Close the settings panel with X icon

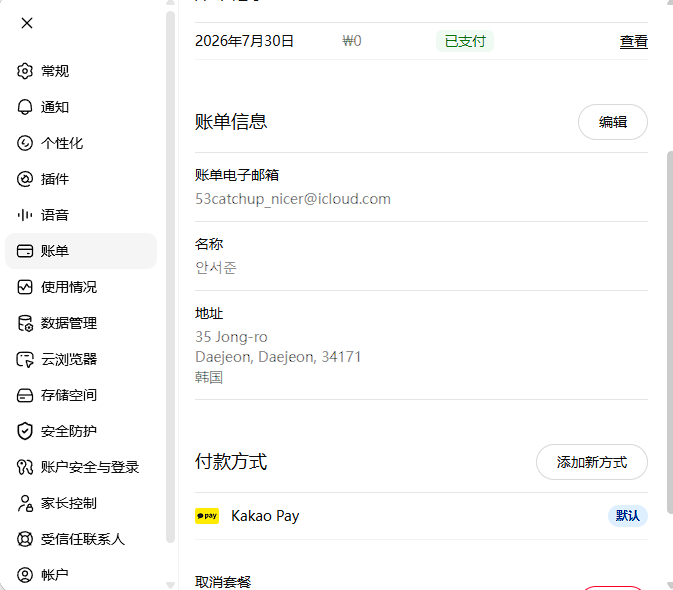coord(27,23)
